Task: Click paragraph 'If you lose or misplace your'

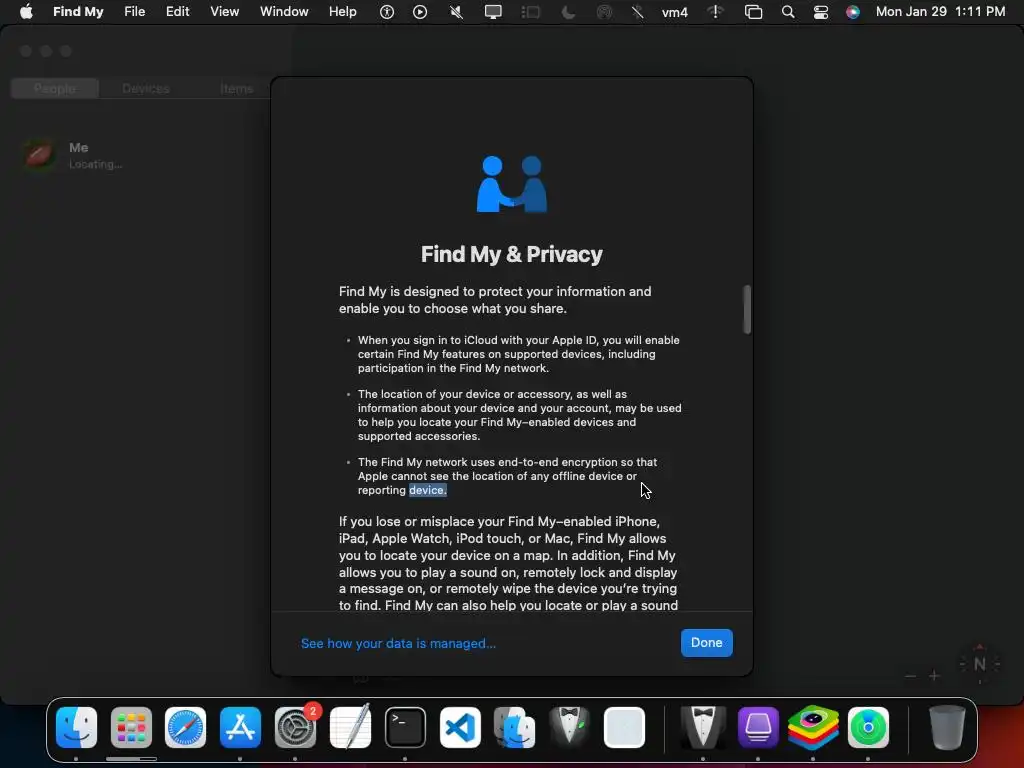Action: pyautogui.click(x=508, y=563)
